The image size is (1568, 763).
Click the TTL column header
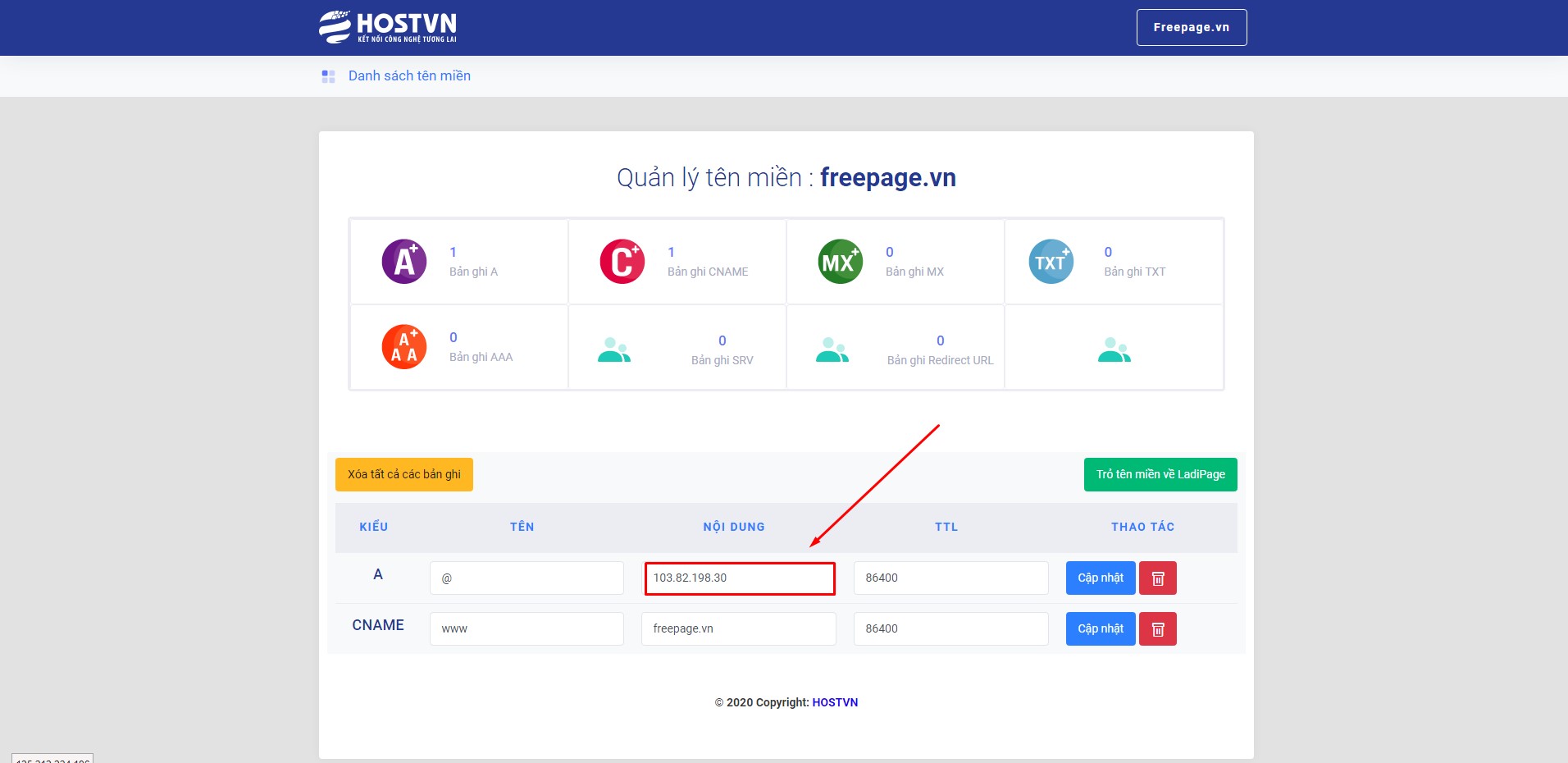pos(946,527)
